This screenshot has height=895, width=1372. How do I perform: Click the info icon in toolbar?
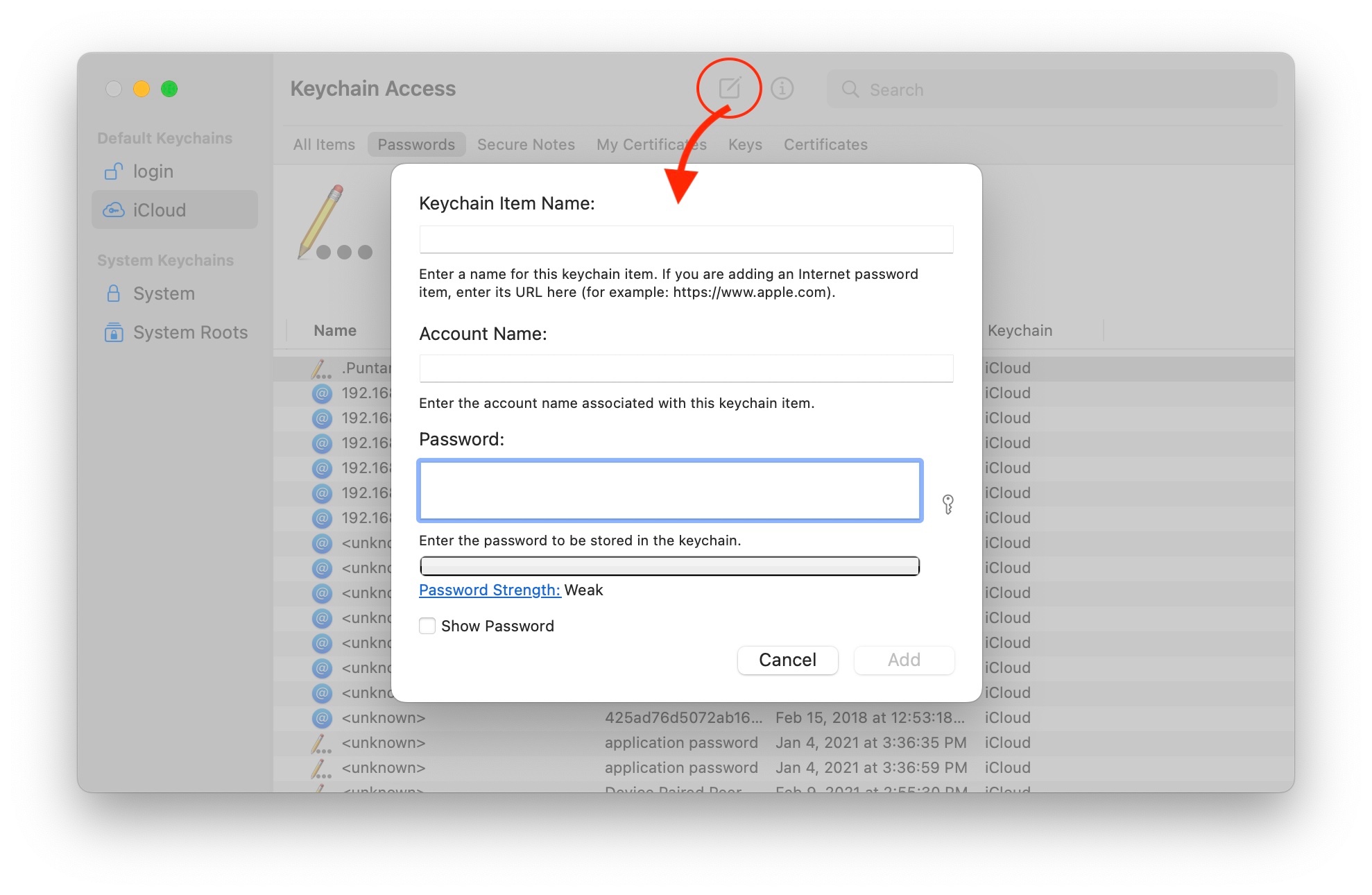[x=782, y=88]
